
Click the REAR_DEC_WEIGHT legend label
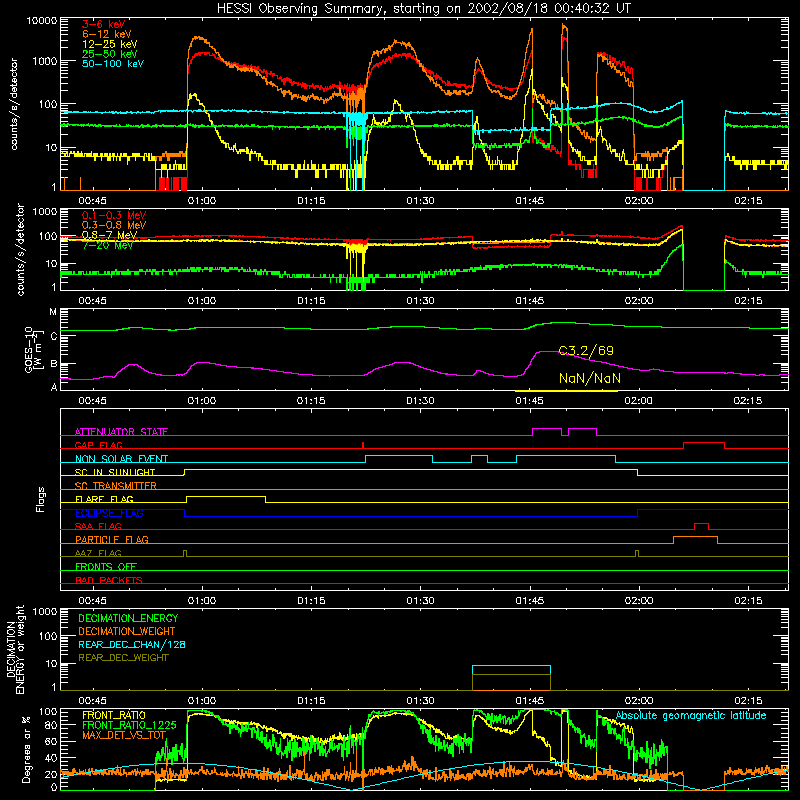pyautogui.click(x=123, y=658)
